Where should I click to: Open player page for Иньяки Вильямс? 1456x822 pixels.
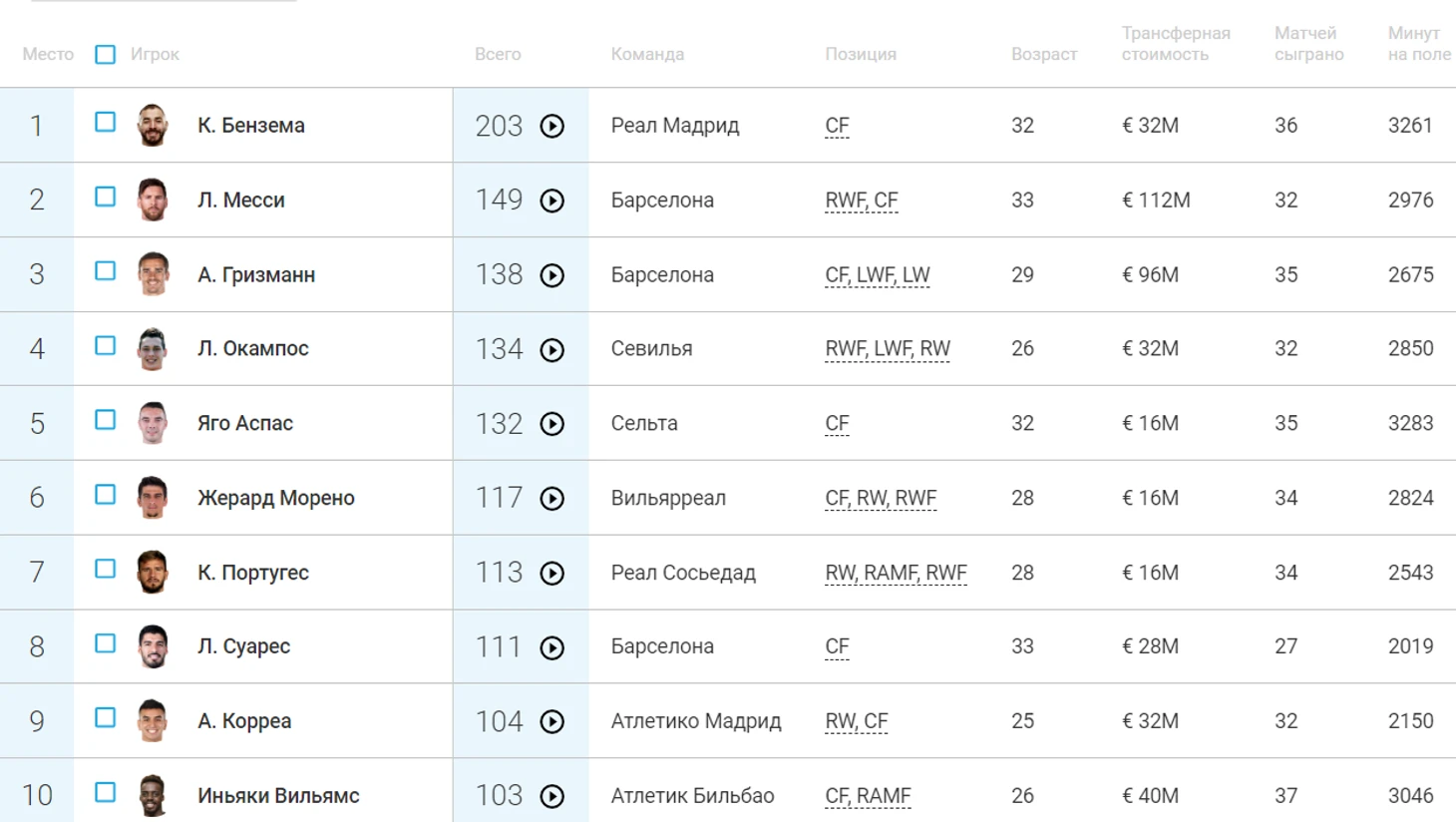(x=278, y=796)
